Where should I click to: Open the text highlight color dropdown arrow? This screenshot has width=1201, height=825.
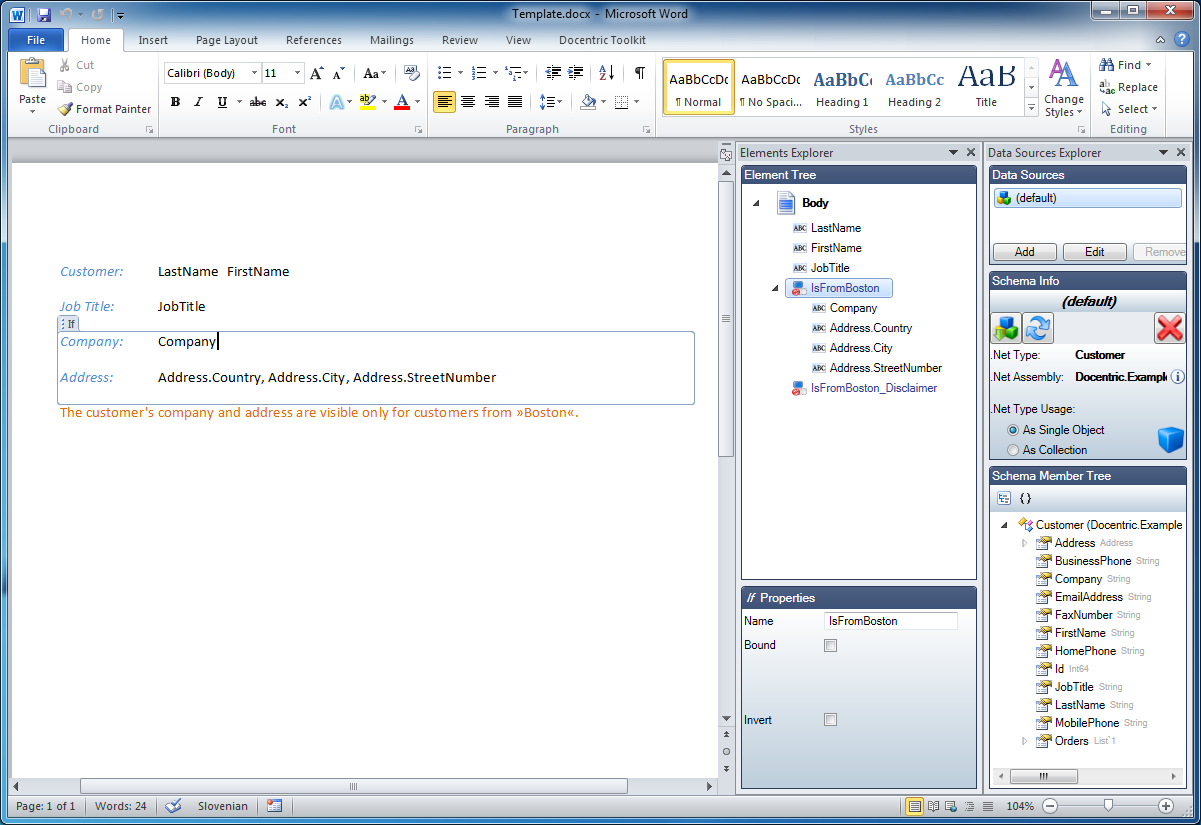383,102
